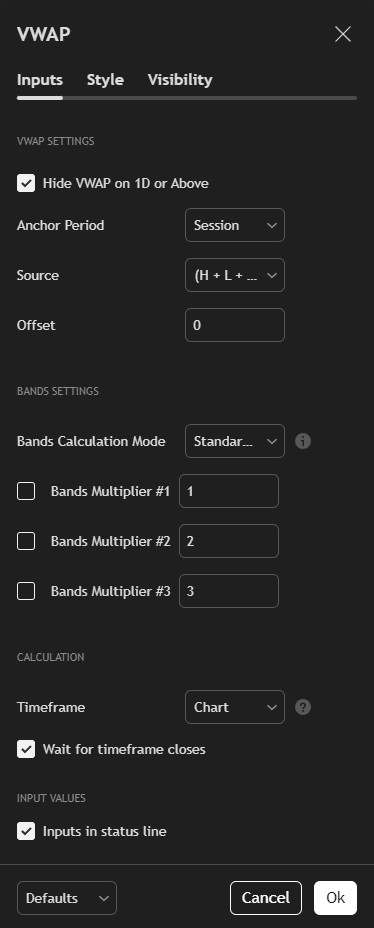This screenshot has height=928, width=374.
Task: Click the Offset input field
Action: (235, 325)
